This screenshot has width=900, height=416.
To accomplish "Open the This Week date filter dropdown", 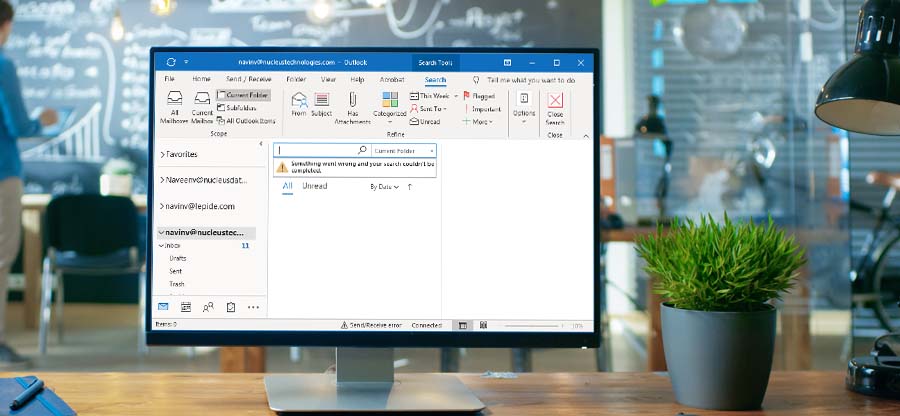I will click(434, 96).
